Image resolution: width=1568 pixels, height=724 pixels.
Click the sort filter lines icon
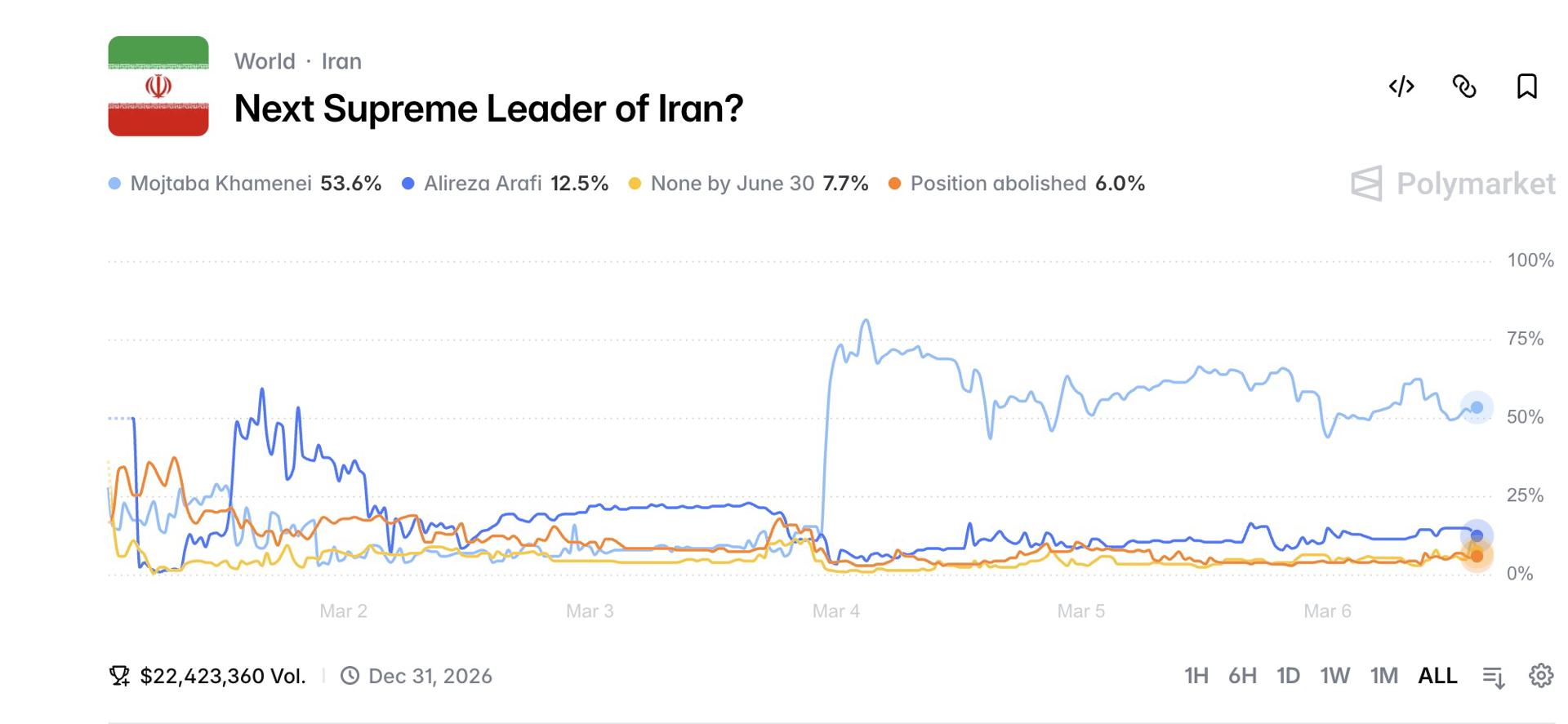1494,677
